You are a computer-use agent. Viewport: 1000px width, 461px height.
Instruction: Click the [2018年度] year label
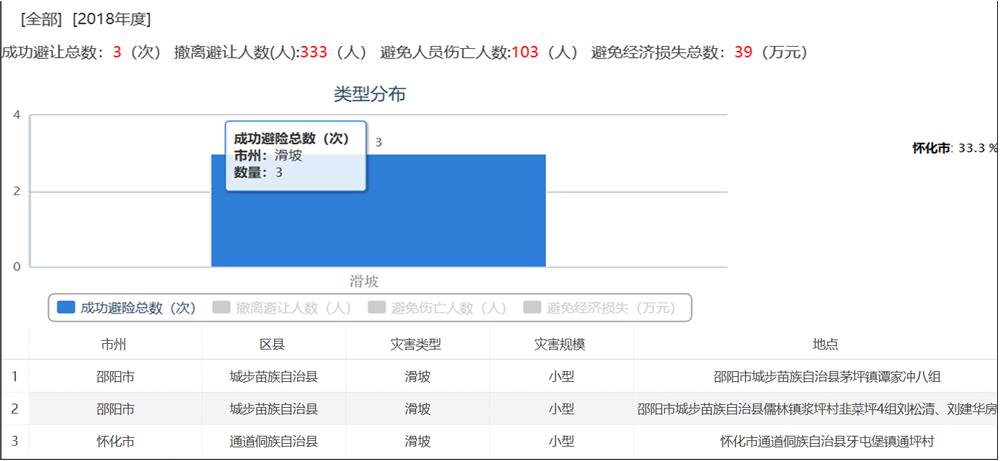pyautogui.click(x=112, y=19)
